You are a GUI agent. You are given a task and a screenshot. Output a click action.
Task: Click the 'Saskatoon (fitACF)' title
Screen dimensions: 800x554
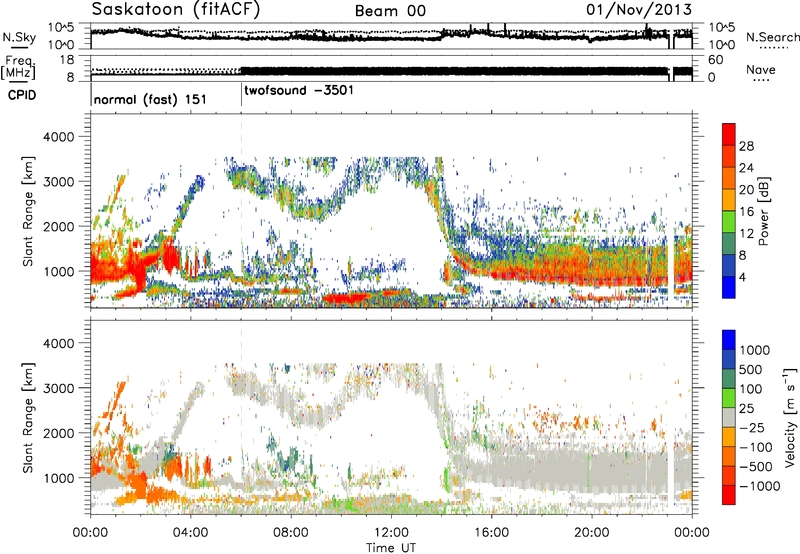(x=176, y=10)
